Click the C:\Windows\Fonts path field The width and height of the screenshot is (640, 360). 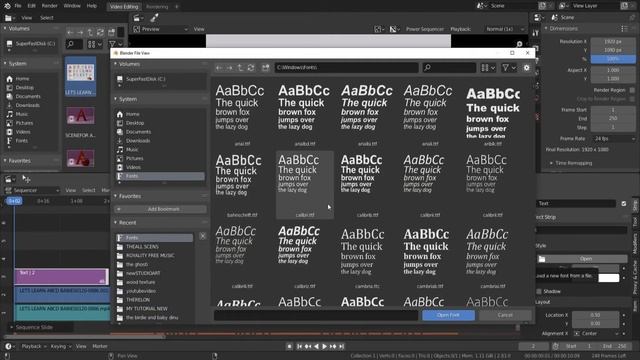point(347,68)
